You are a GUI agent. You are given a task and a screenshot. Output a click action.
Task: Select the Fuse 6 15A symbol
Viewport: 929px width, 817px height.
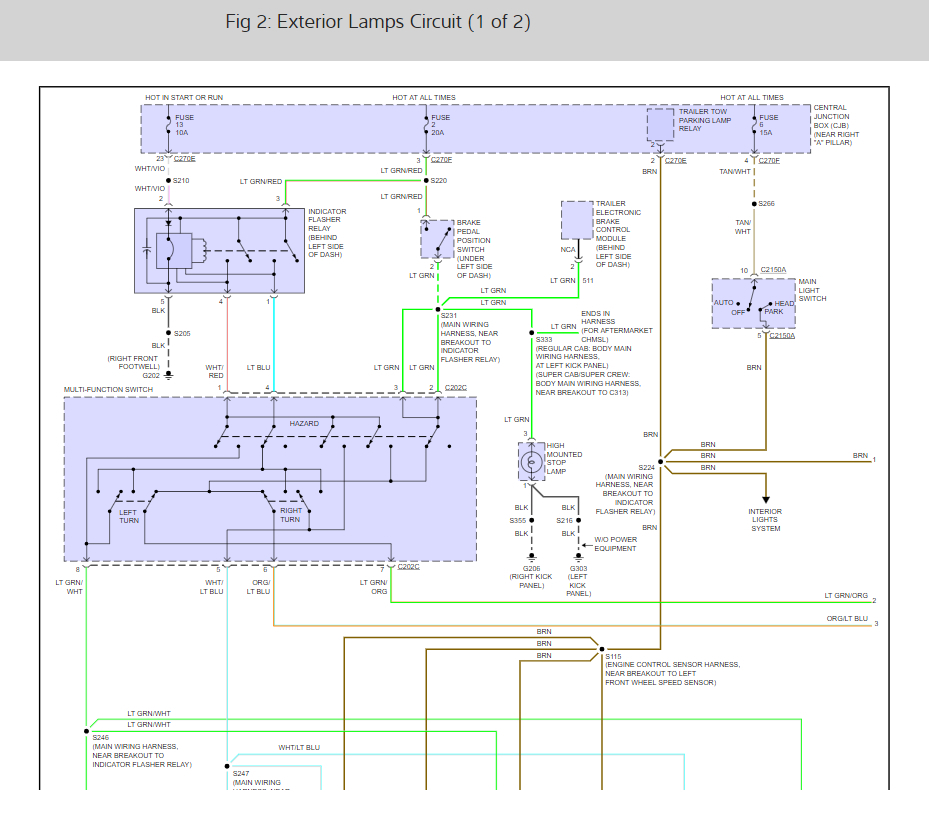754,125
